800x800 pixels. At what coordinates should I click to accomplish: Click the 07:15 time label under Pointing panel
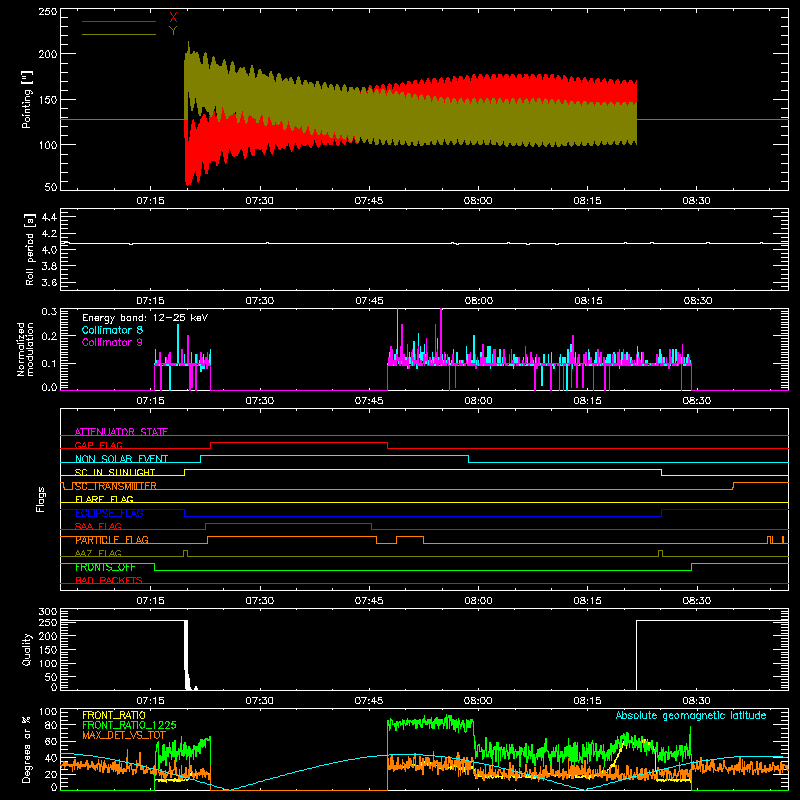(151, 201)
